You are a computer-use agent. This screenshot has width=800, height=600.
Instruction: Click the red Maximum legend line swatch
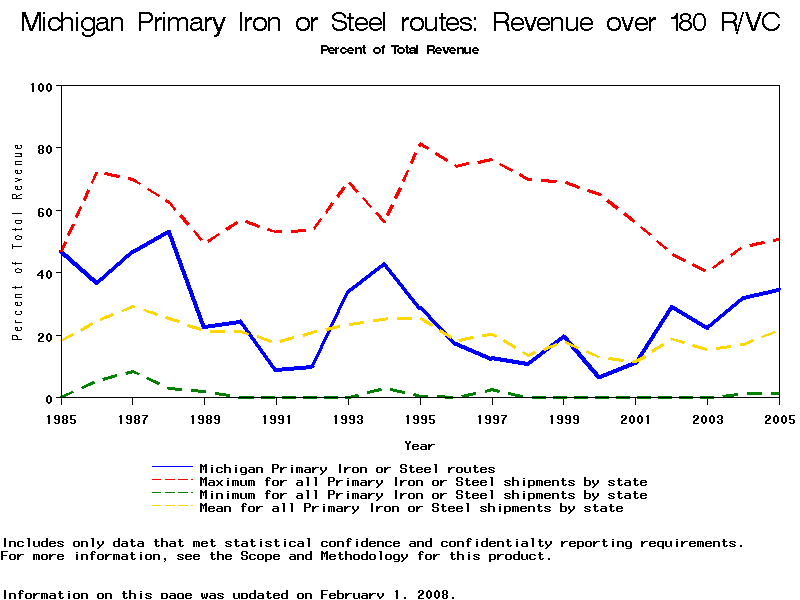pyautogui.click(x=172, y=482)
